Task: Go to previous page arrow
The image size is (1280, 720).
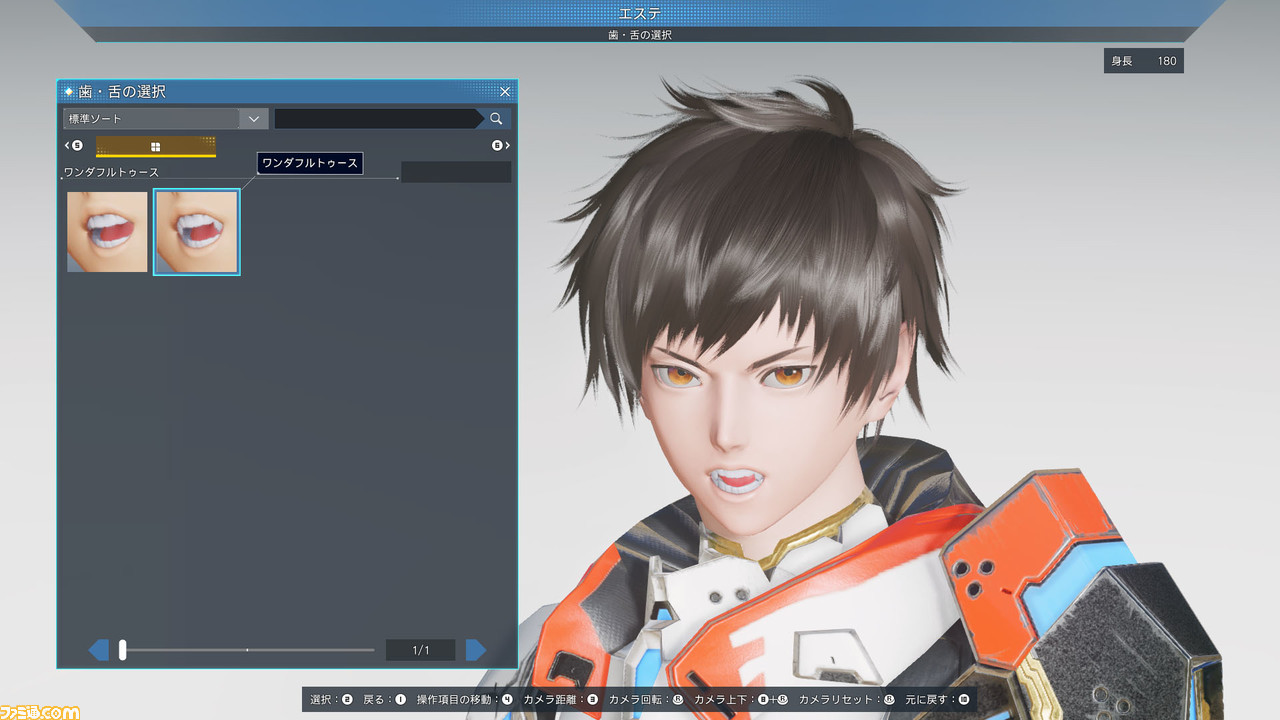Action: click(99, 650)
